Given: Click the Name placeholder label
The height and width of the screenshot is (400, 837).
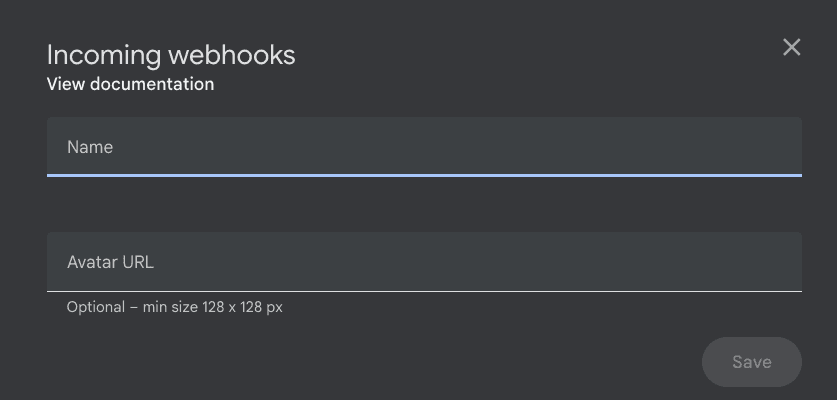Looking at the screenshot, I should click(90, 147).
